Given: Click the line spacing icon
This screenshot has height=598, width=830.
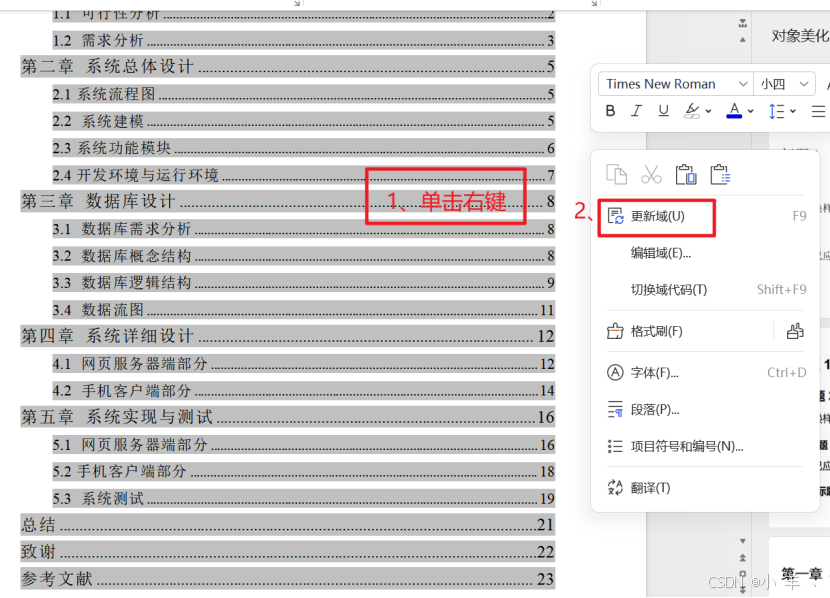Looking at the screenshot, I should pyautogui.click(x=777, y=111).
